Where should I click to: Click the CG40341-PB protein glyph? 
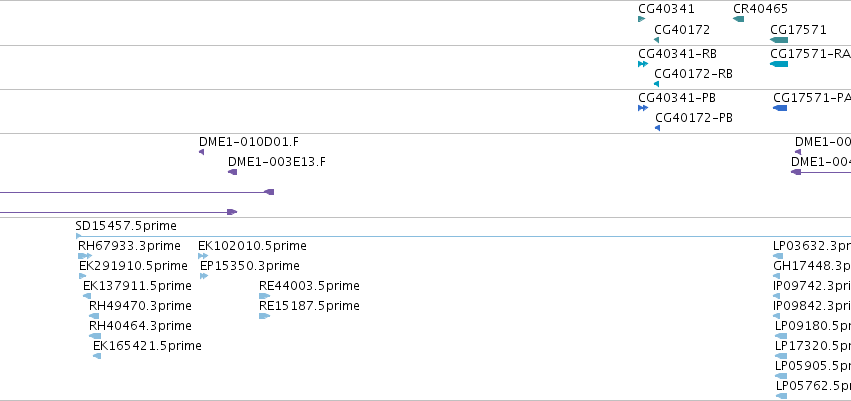[x=643, y=108]
